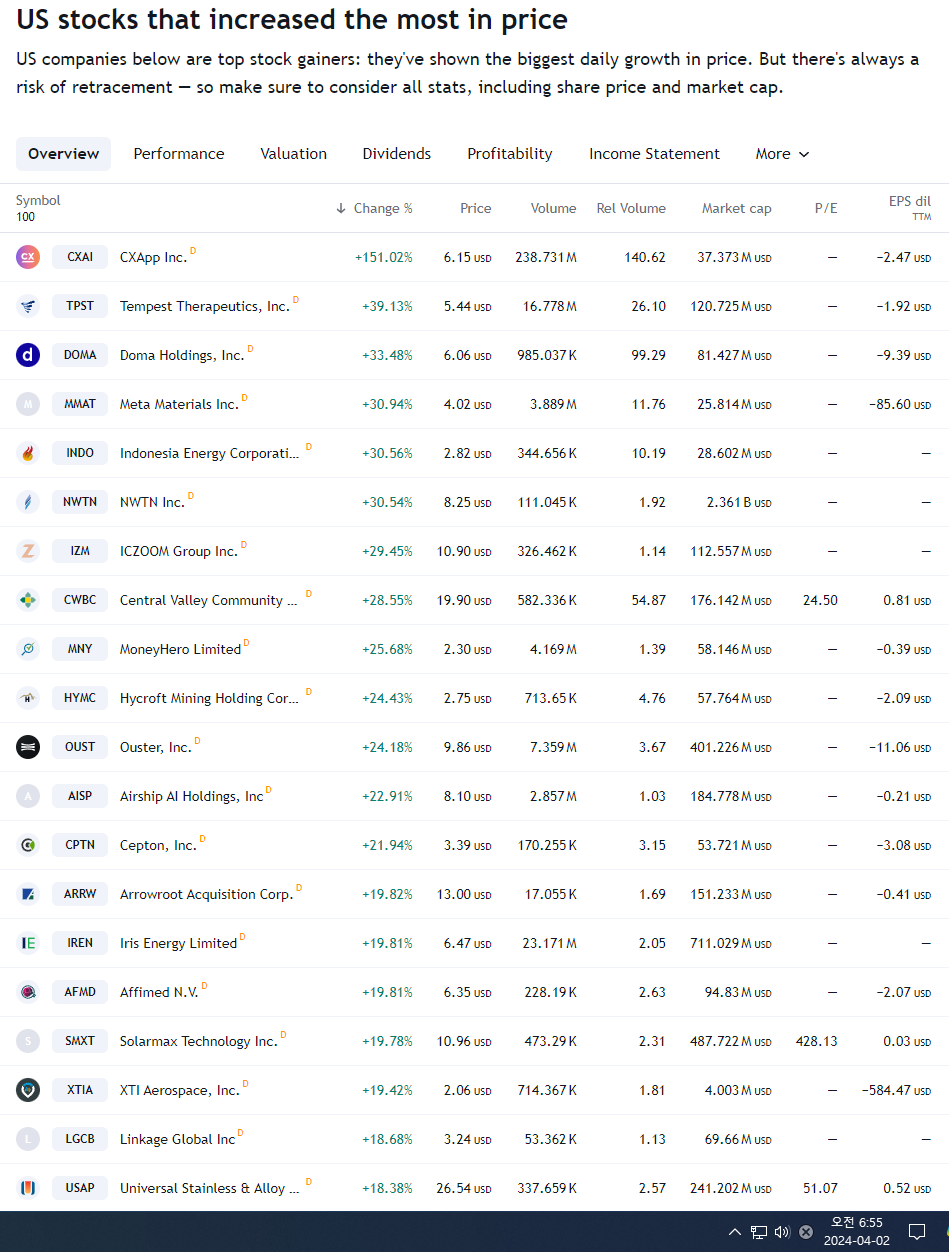Open the Iris Energy Limited link
949x1252 pixels.
[x=178, y=943]
